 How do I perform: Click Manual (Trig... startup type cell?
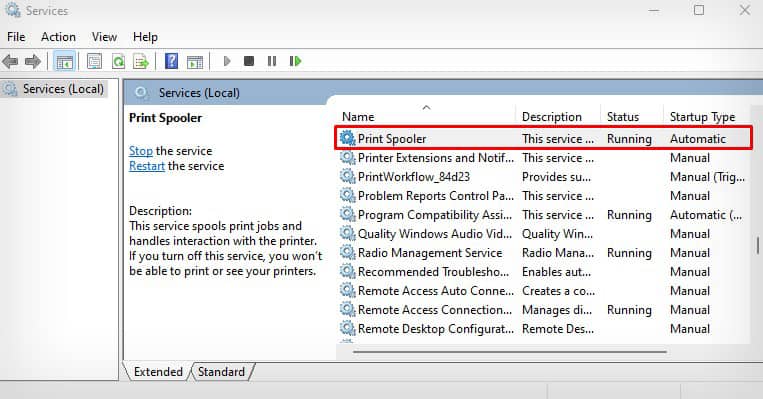(707, 177)
